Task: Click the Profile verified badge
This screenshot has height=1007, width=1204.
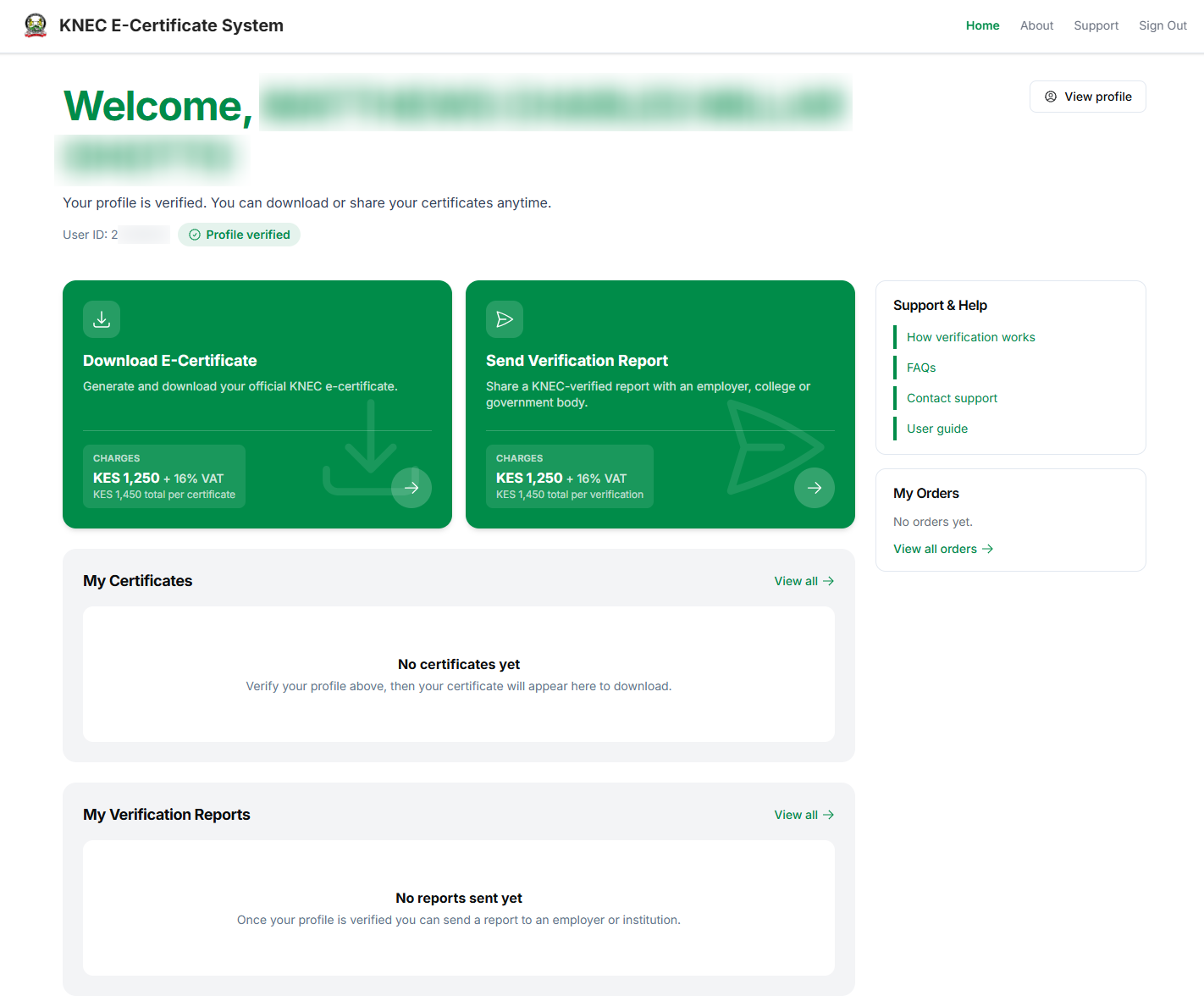Action: [x=239, y=235]
